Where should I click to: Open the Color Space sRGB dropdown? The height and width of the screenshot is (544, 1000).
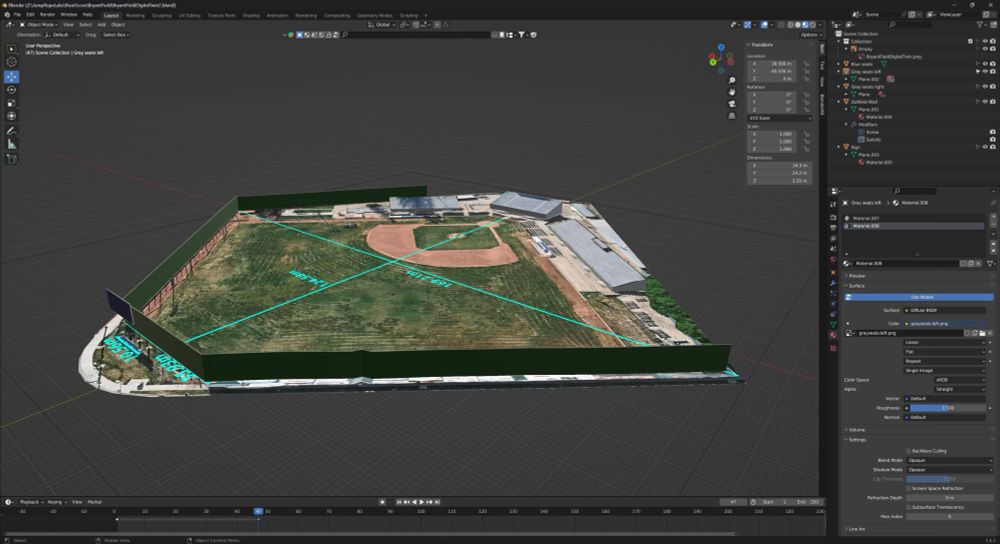(x=959, y=379)
